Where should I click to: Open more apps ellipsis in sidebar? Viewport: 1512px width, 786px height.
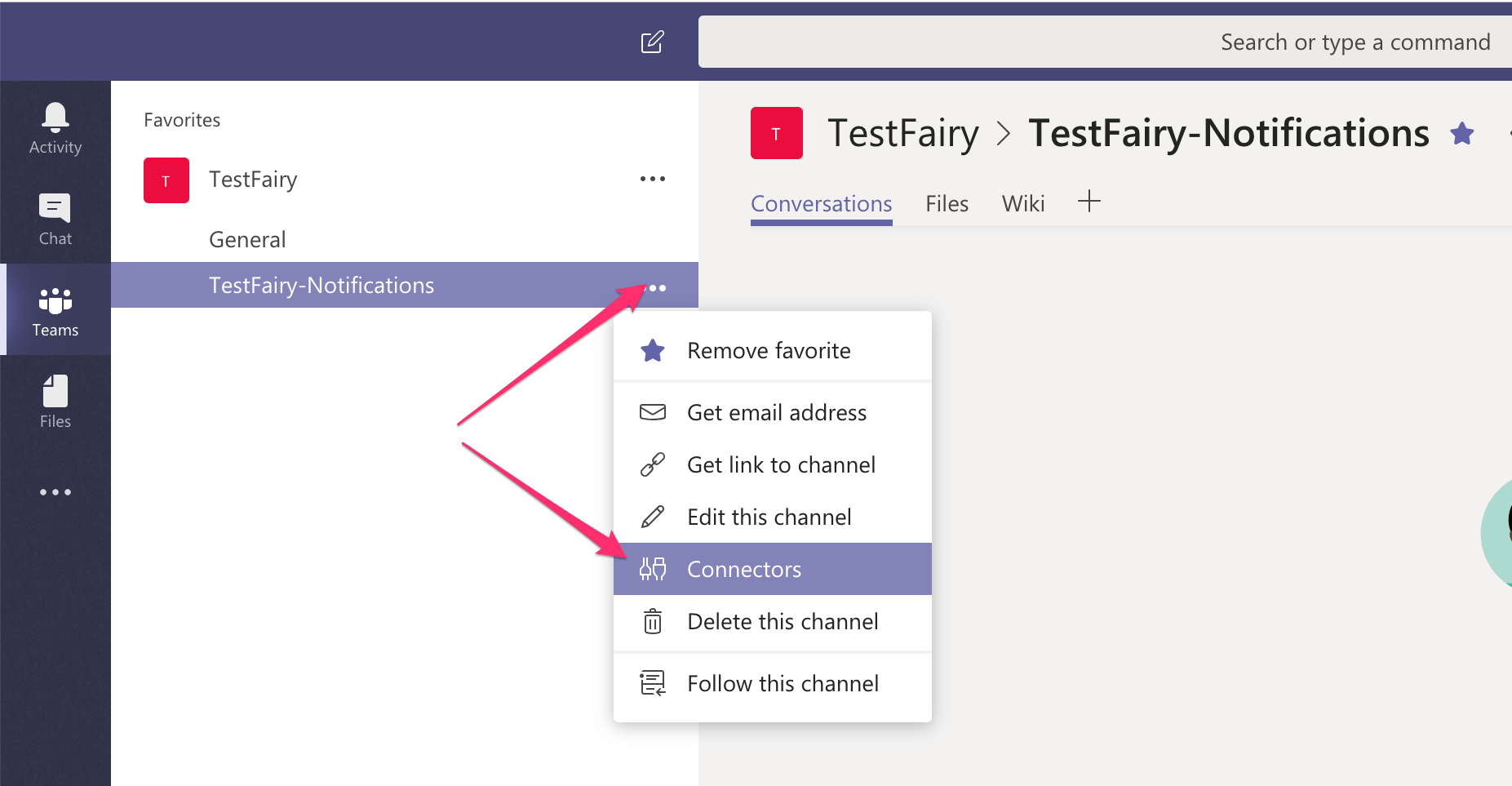[x=55, y=492]
